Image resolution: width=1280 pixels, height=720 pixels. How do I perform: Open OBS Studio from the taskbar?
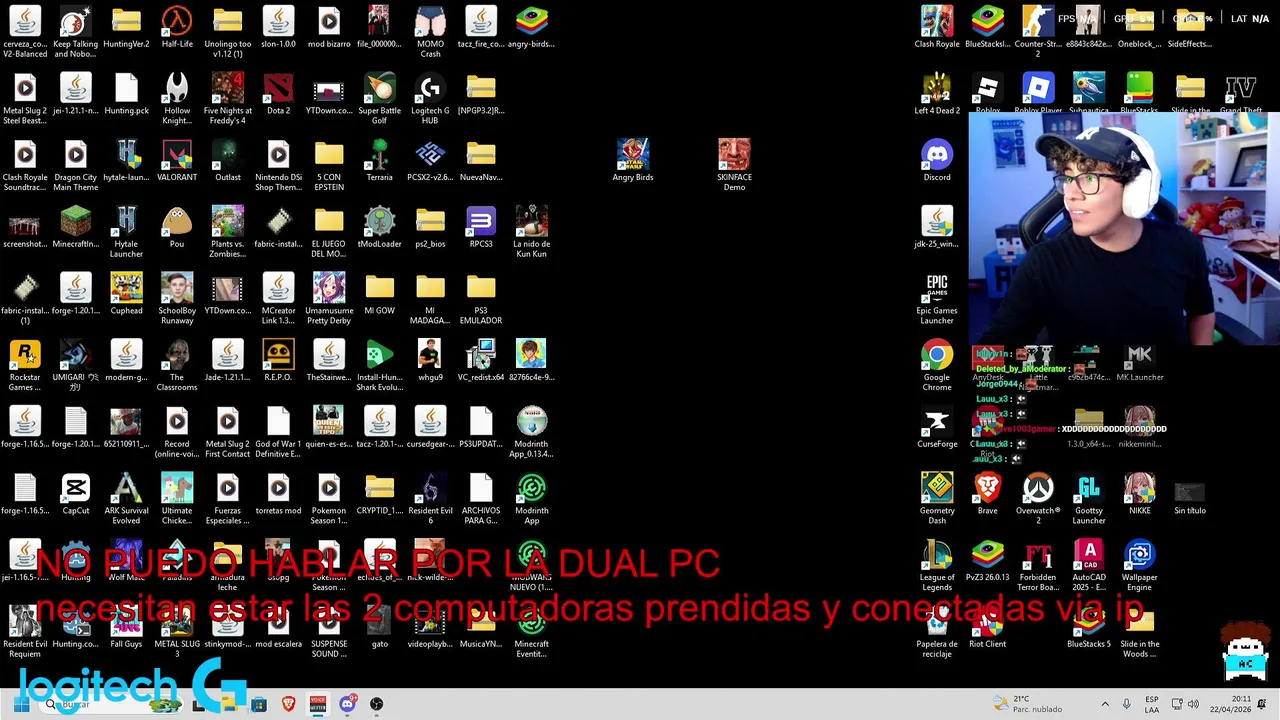[x=377, y=704]
